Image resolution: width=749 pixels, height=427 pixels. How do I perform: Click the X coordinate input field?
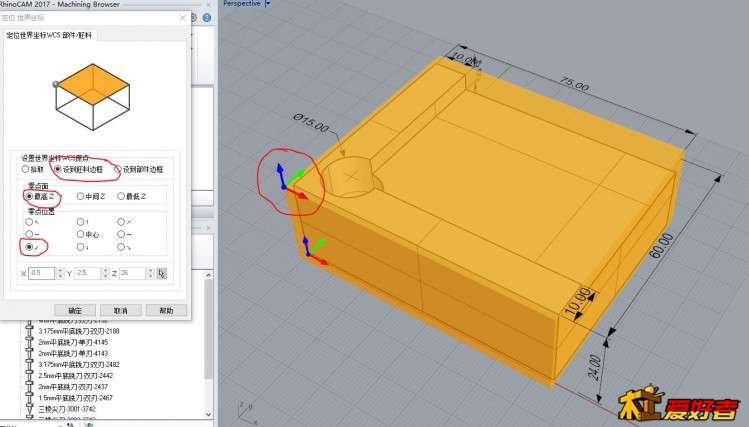[x=42, y=273]
